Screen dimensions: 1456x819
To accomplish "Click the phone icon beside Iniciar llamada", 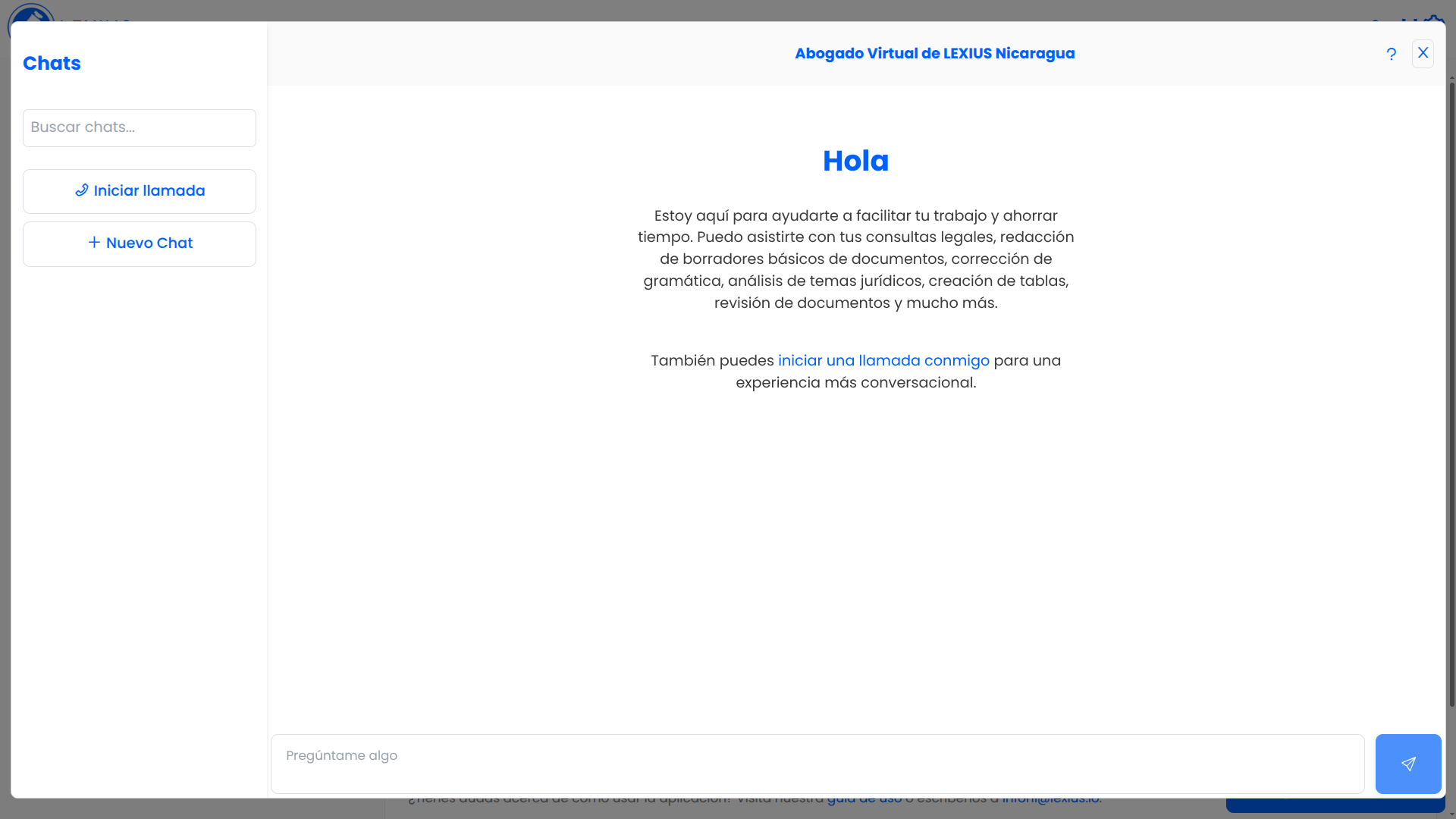I will (x=82, y=190).
